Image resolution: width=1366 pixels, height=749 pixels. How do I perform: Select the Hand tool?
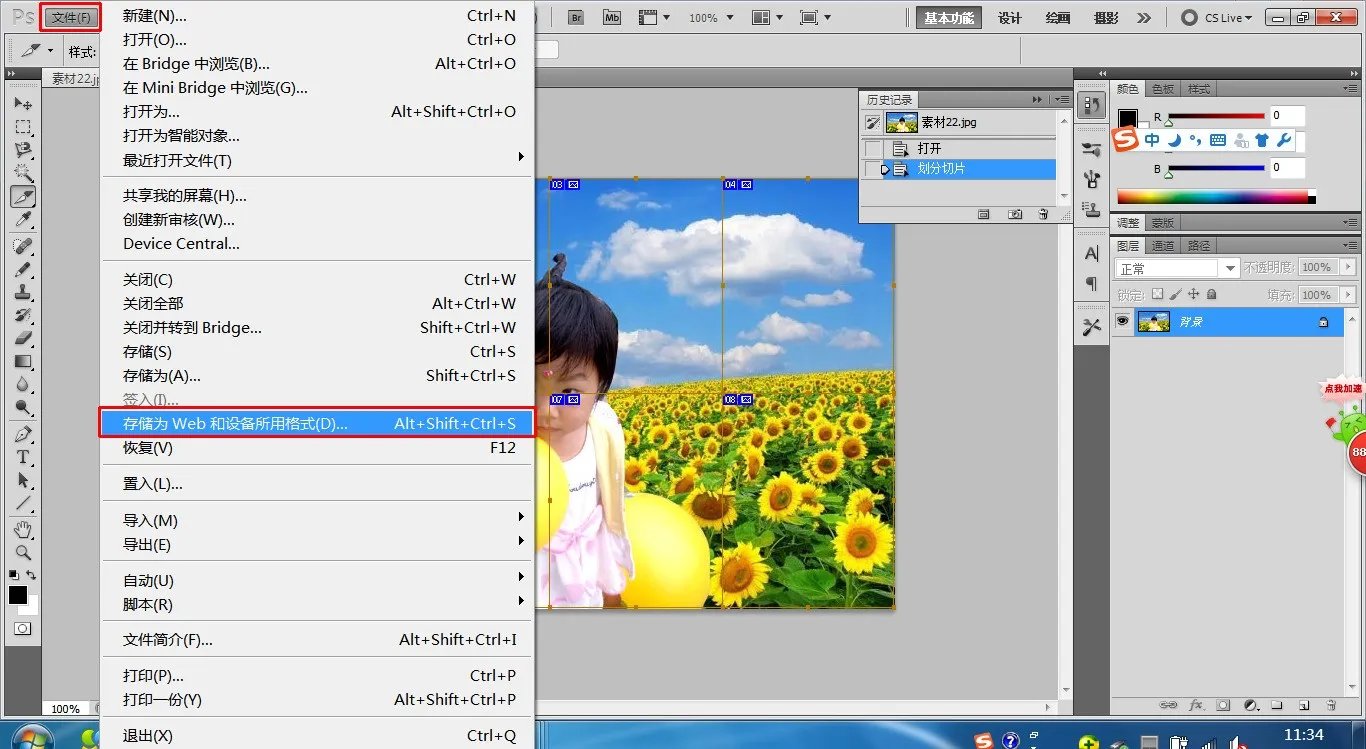(x=23, y=529)
